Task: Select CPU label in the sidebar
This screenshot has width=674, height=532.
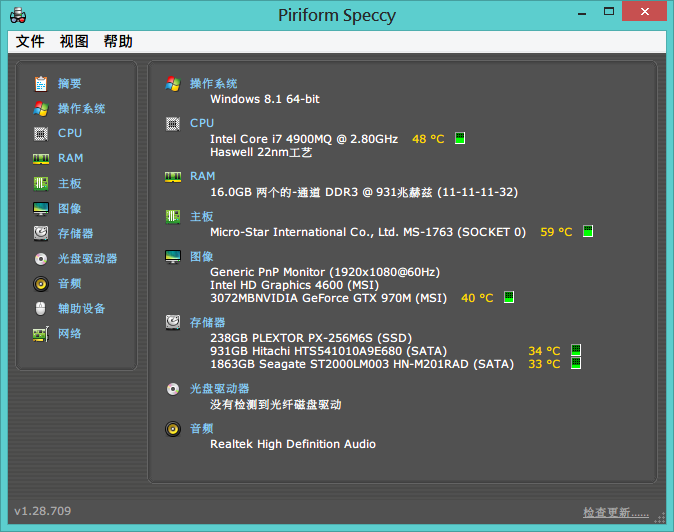Action: point(70,133)
